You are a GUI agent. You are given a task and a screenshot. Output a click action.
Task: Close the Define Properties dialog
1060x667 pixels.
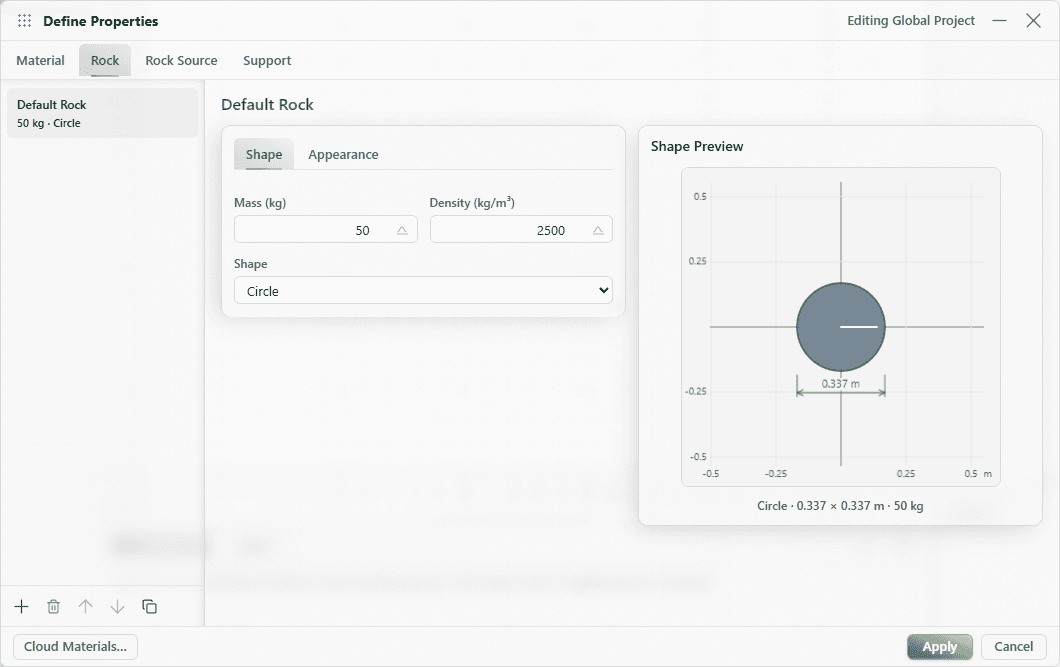(1033, 21)
